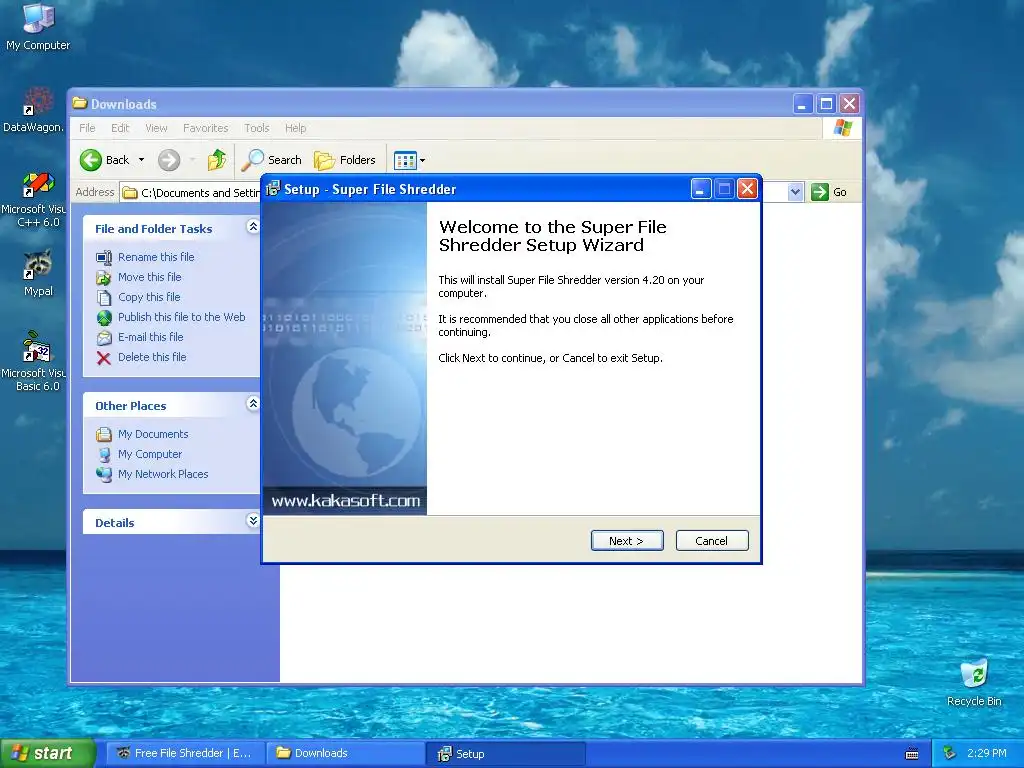Screen dimensions: 1024x768
Task: Click the tray icon beside the clock
Action: [x=950, y=753]
